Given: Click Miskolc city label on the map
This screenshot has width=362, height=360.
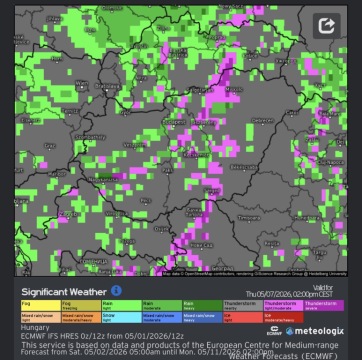Looking at the screenshot, I should pos(234,89).
